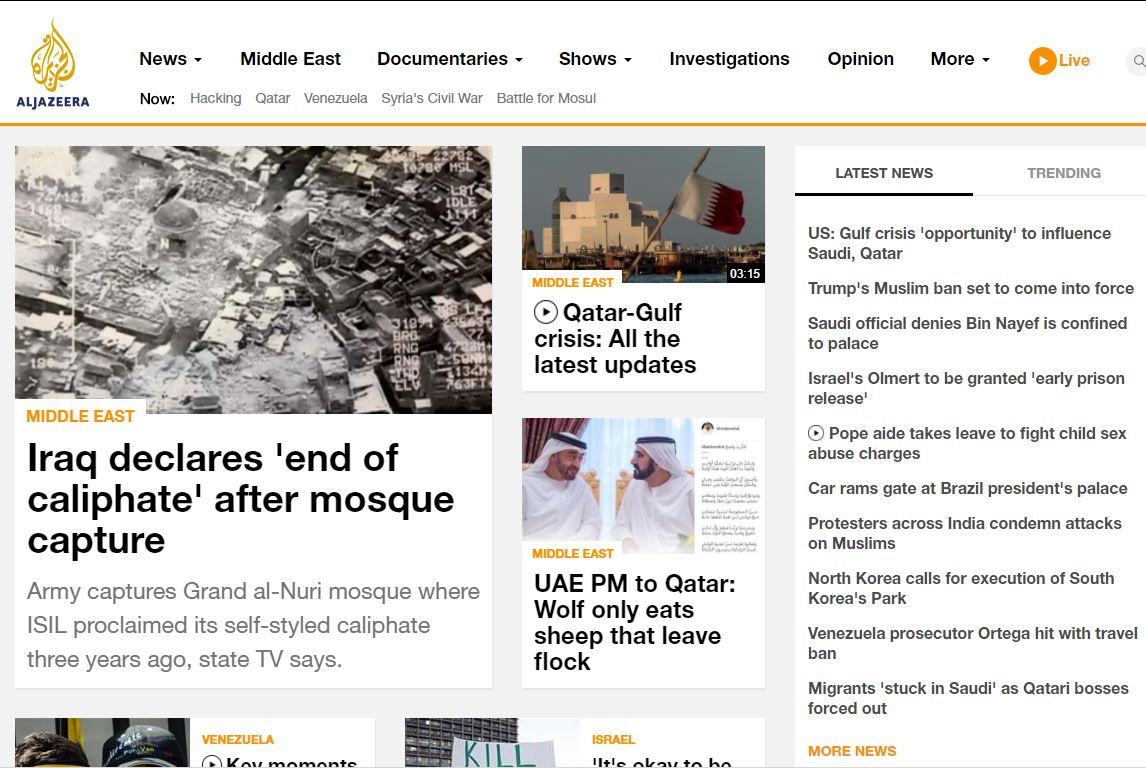
Task: Open the Hacking topic link
Action: pos(216,99)
